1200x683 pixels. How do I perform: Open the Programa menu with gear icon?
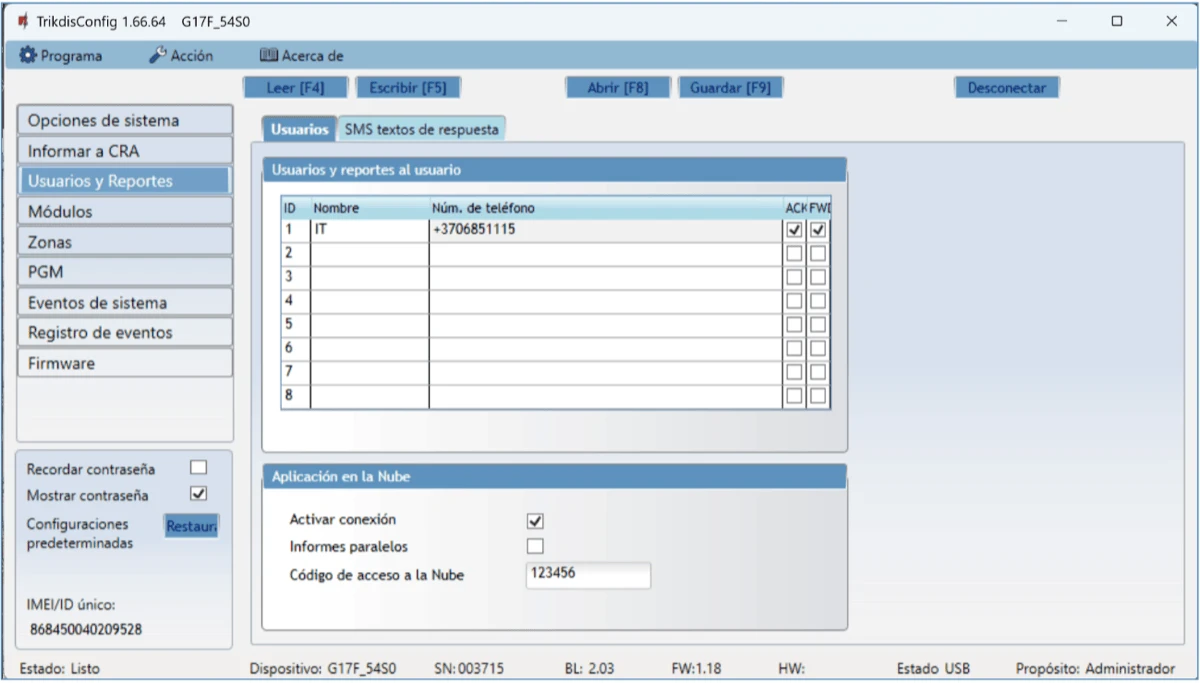(61, 56)
